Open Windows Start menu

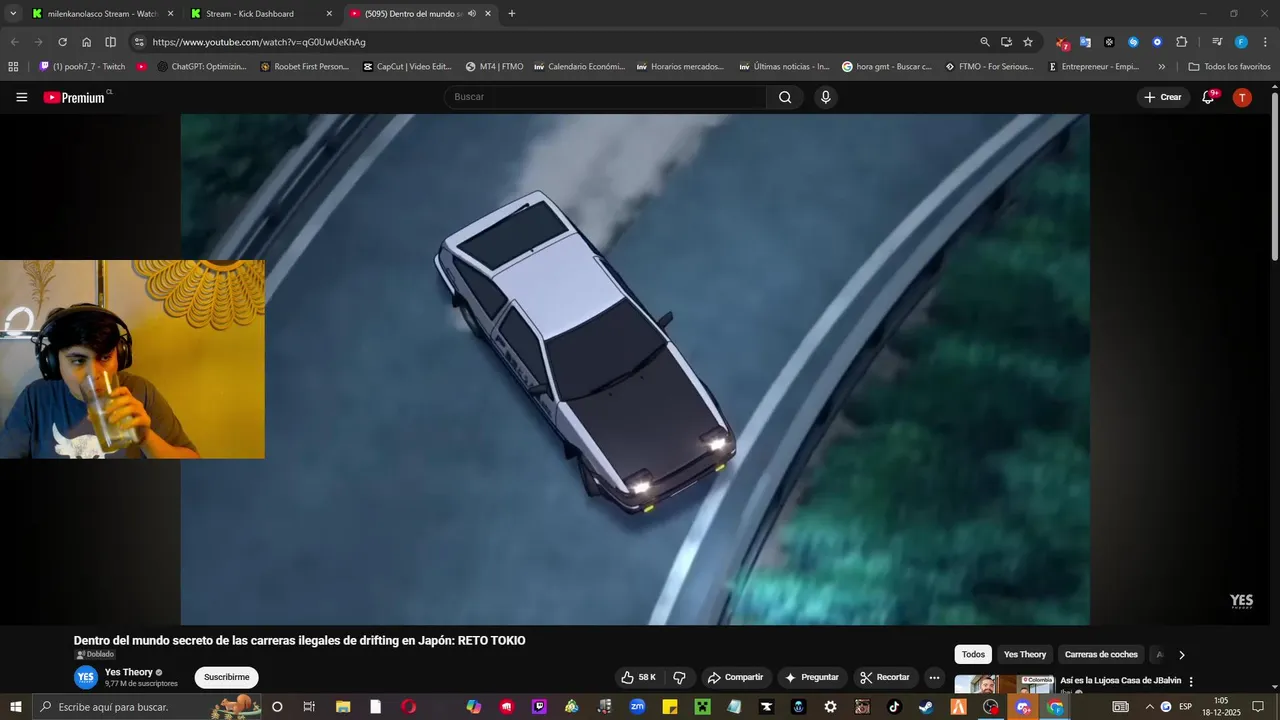(14, 707)
